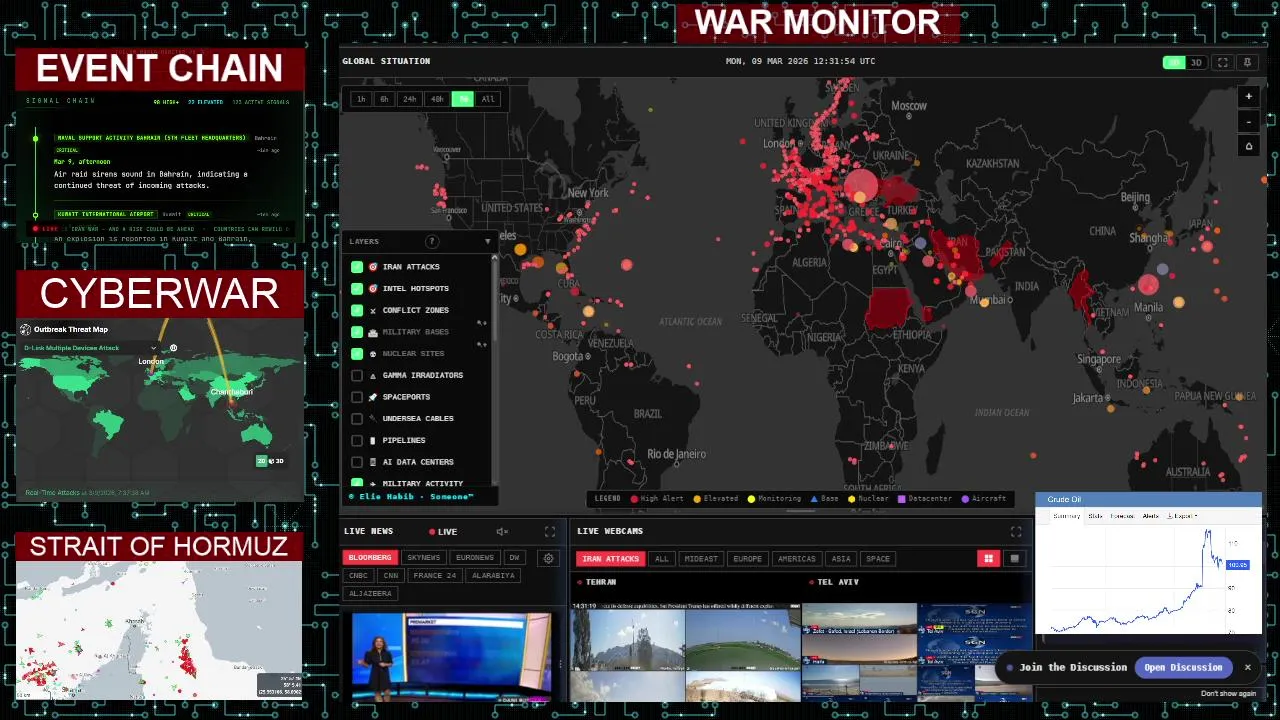The image size is (1280, 720).
Task: Collapse the Layers panel arrow
Action: [488, 241]
